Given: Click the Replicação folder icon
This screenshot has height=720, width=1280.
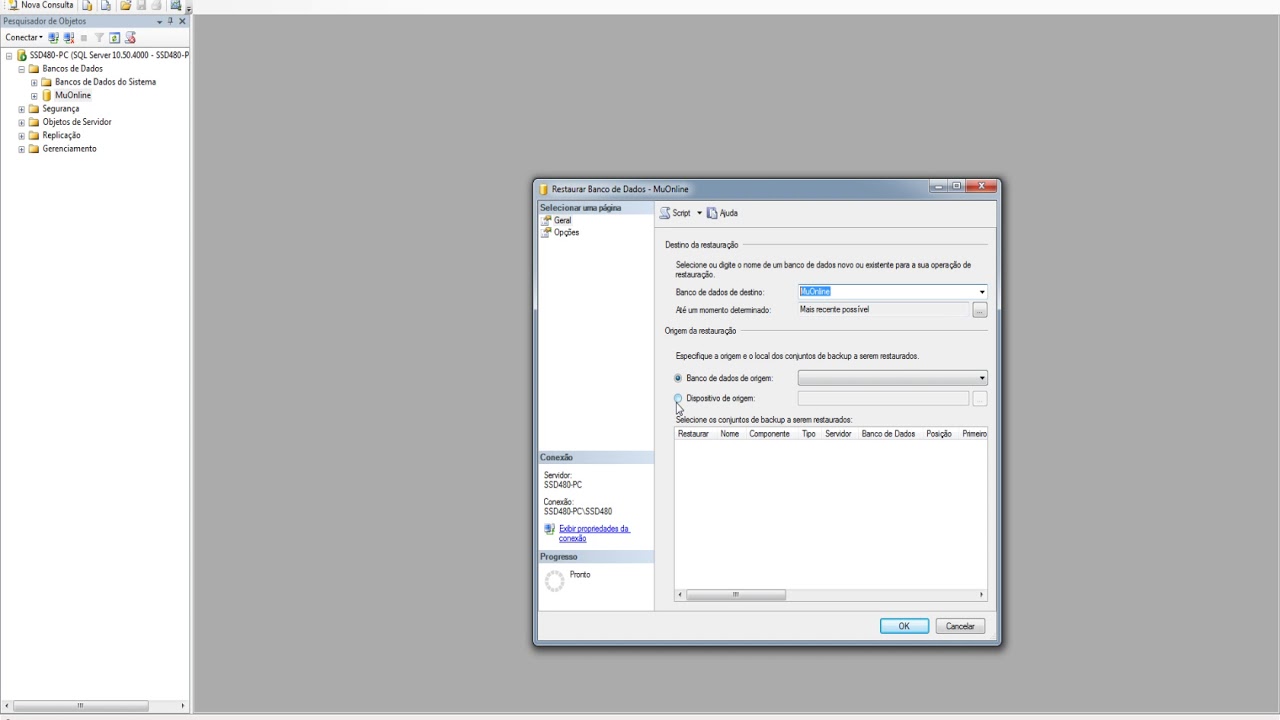Looking at the screenshot, I should tap(34, 135).
